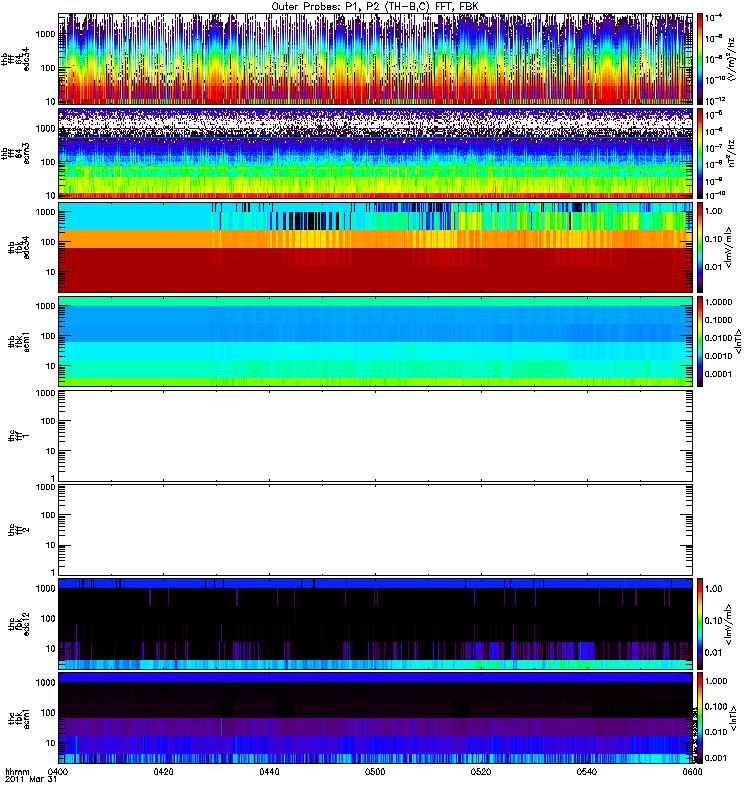
Task: Click the 0400 time axis label
Action: click(58, 773)
